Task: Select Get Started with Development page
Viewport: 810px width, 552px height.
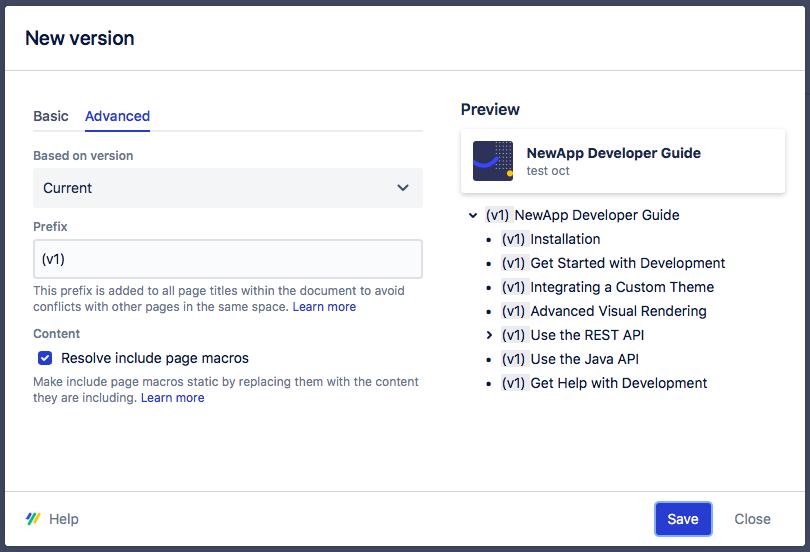Action: tap(627, 263)
